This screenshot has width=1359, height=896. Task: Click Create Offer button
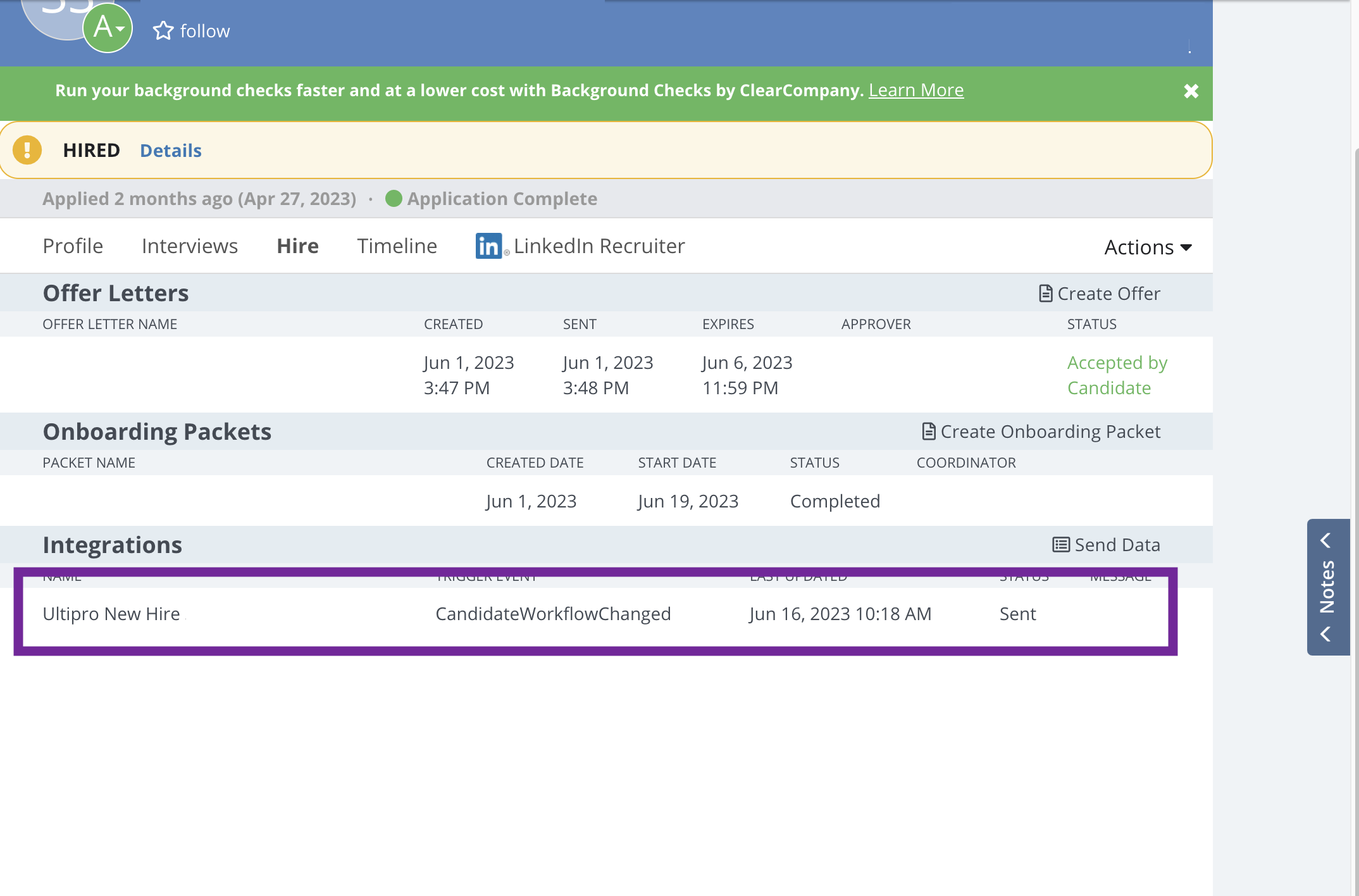pos(1100,294)
